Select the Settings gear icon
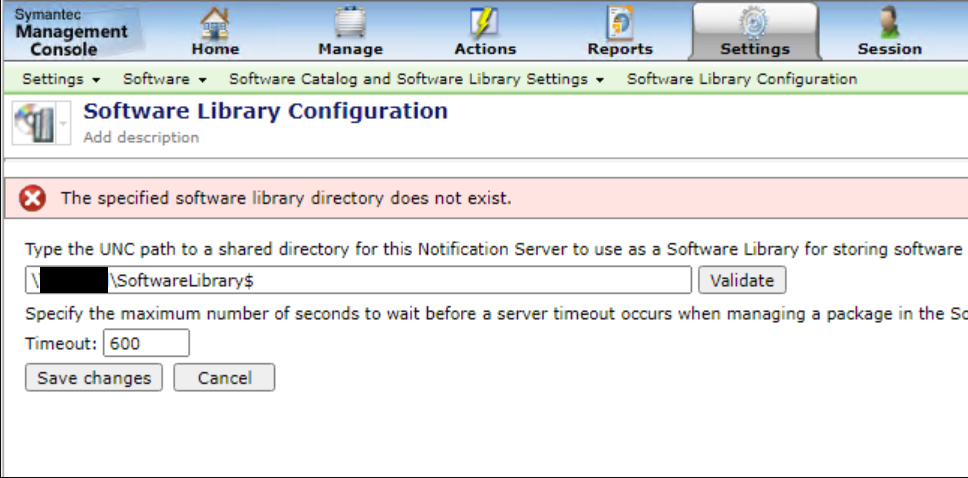The image size is (968, 478). coord(755,22)
